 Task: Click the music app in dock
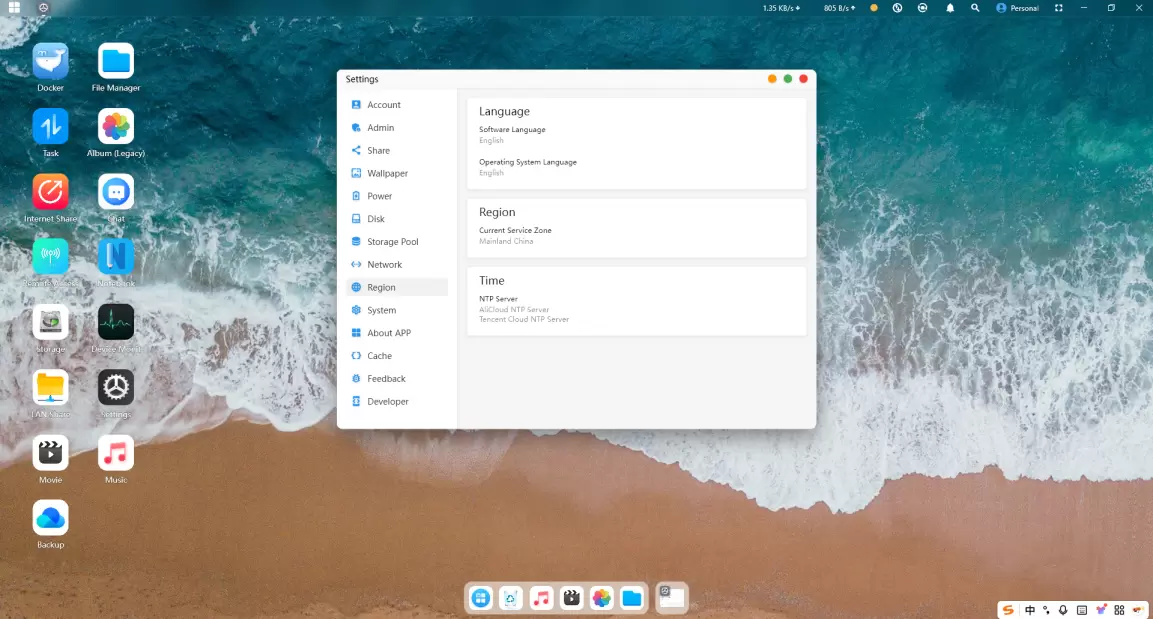point(541,598)
